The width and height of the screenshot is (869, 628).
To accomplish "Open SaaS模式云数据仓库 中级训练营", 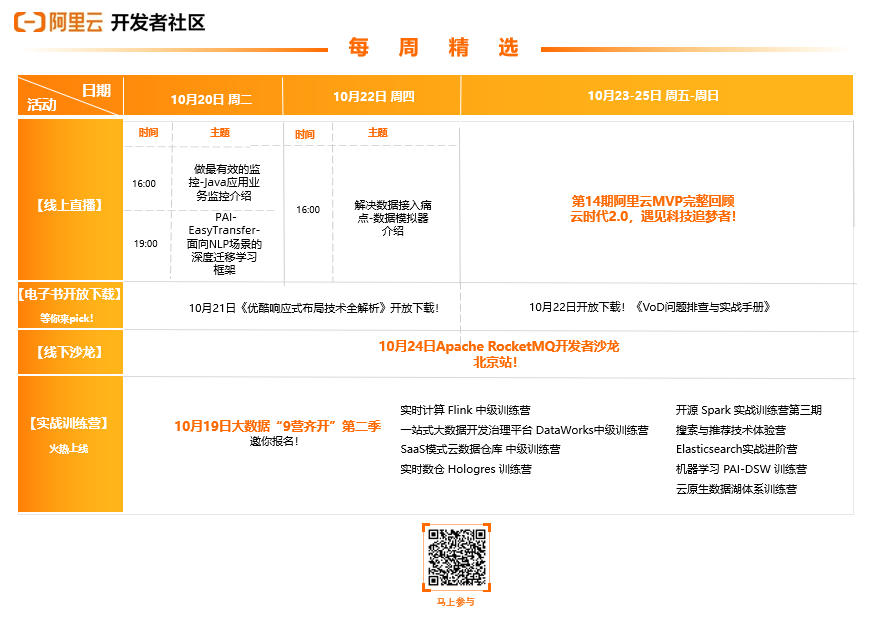I will point(480,449).
